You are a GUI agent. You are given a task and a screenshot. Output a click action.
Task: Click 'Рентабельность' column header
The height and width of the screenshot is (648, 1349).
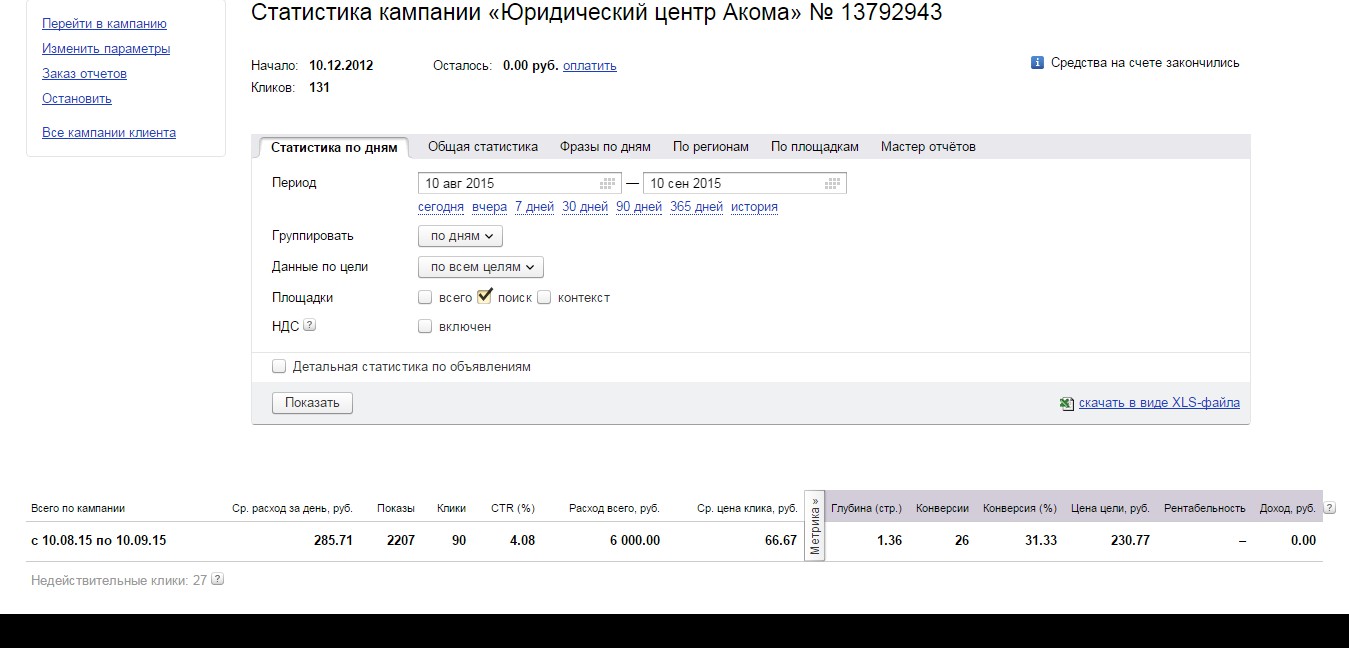[1205, 508]
